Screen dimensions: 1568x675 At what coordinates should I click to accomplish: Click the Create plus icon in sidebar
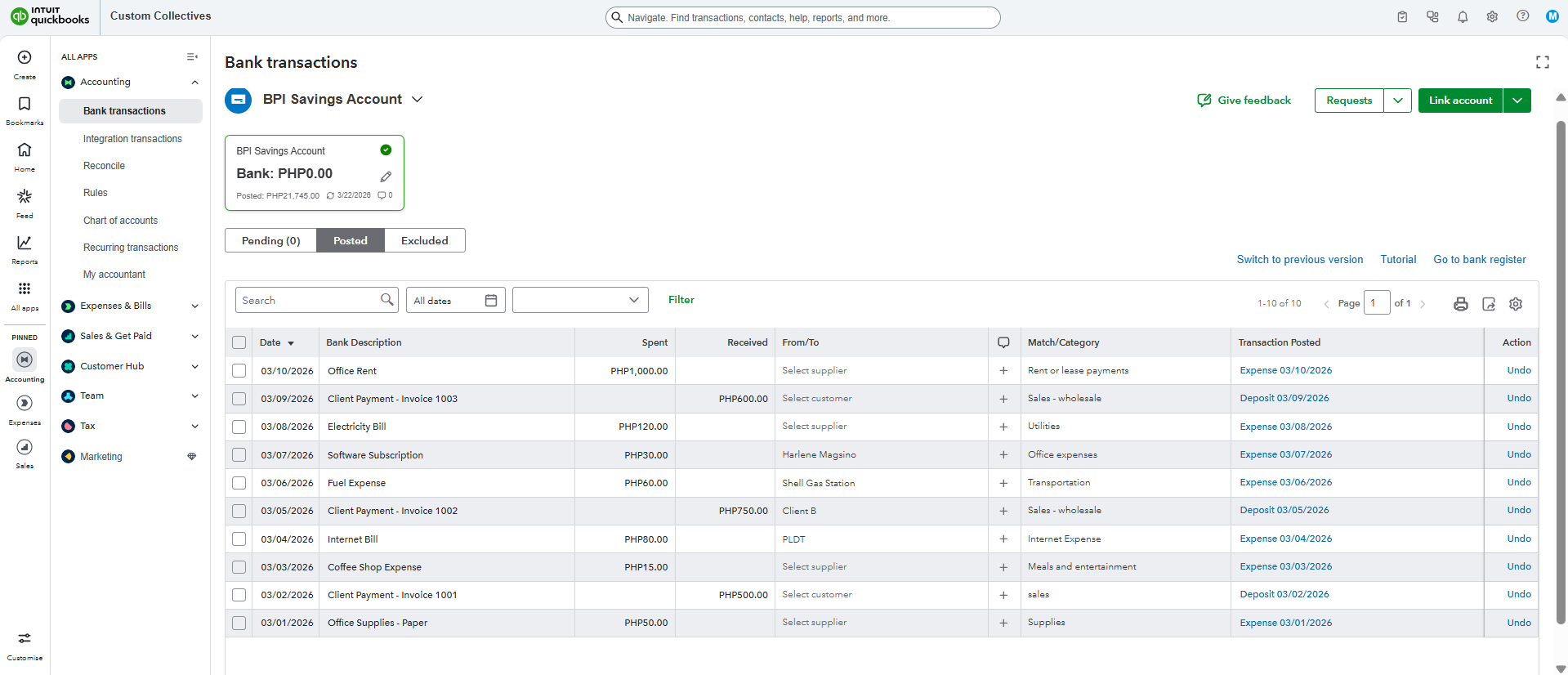tap(25, 58)
